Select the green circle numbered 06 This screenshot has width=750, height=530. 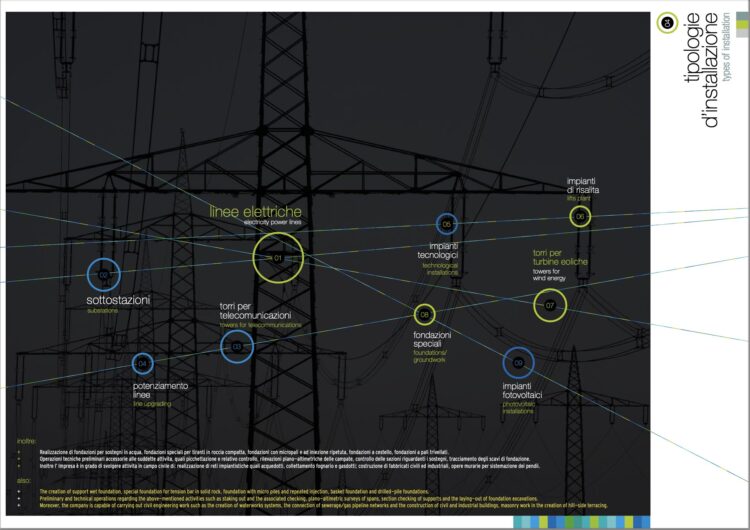(x=578, y=216)
